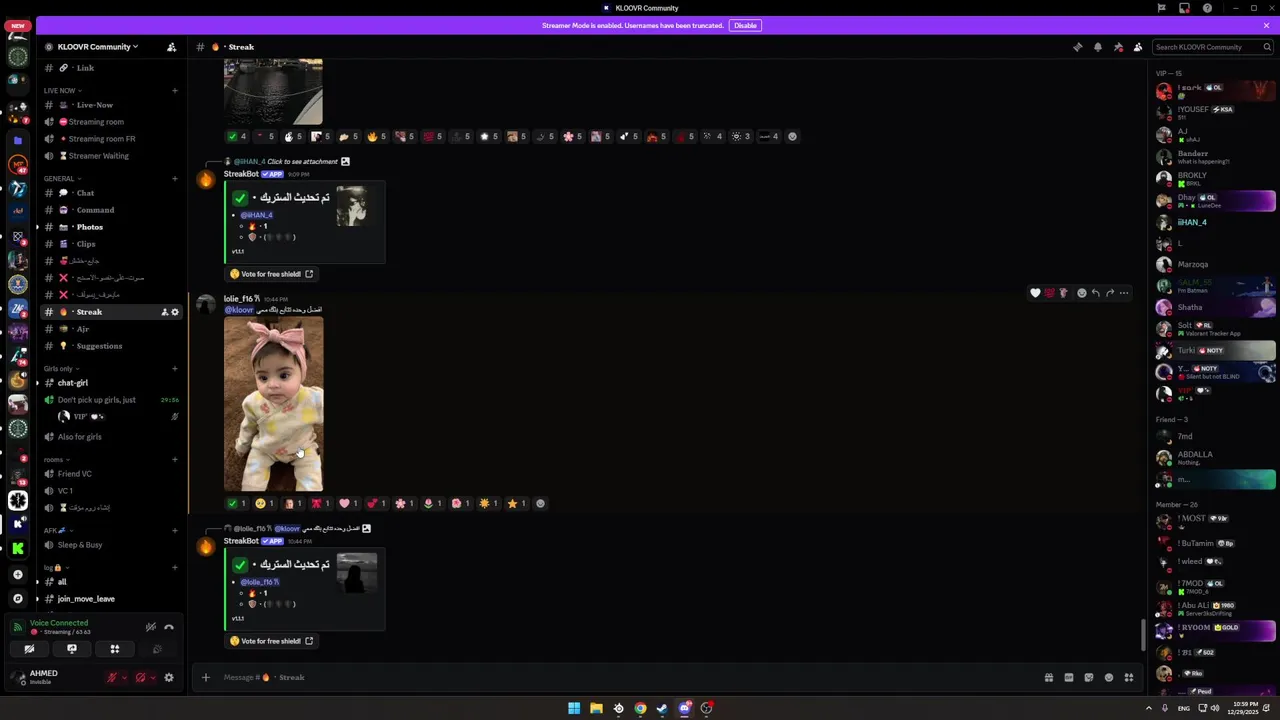Invite people icon next to server name
The width and height of the screenshot is (1280, 720).
171,47
